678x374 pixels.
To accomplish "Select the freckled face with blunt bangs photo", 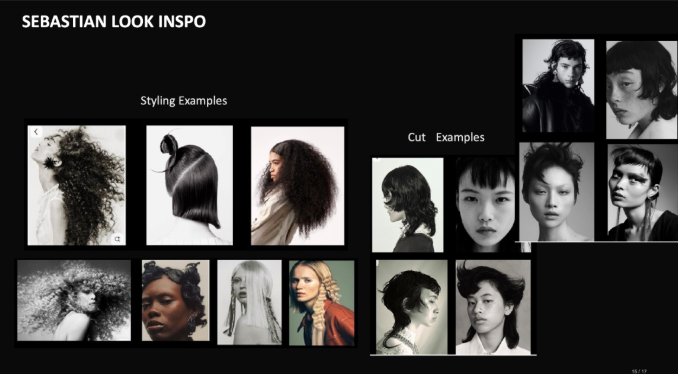I will pos(642,90).
